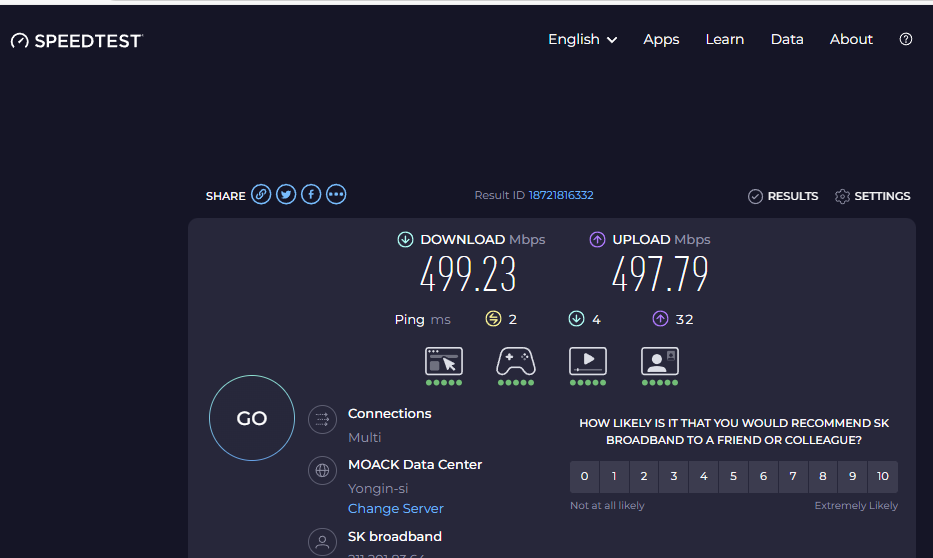This screenshot has width=933, height=558.
Task: Open the Apps menu
Action: pos(661,39)
